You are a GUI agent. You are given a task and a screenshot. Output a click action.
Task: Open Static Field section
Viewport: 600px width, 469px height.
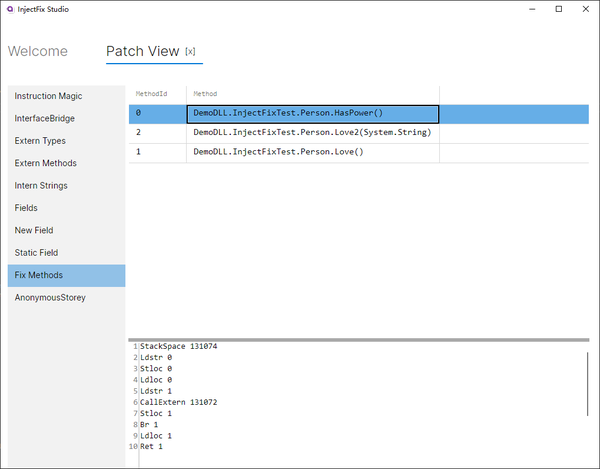tap(36, 253)
